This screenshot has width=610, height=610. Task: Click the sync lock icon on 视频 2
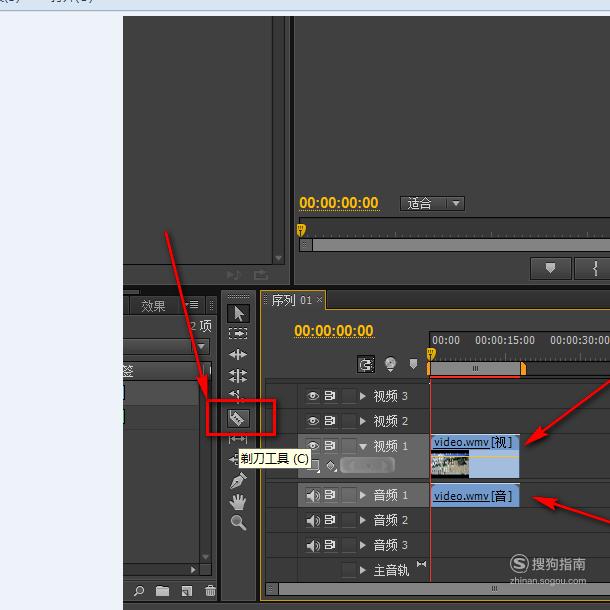(x=330, y=421)
